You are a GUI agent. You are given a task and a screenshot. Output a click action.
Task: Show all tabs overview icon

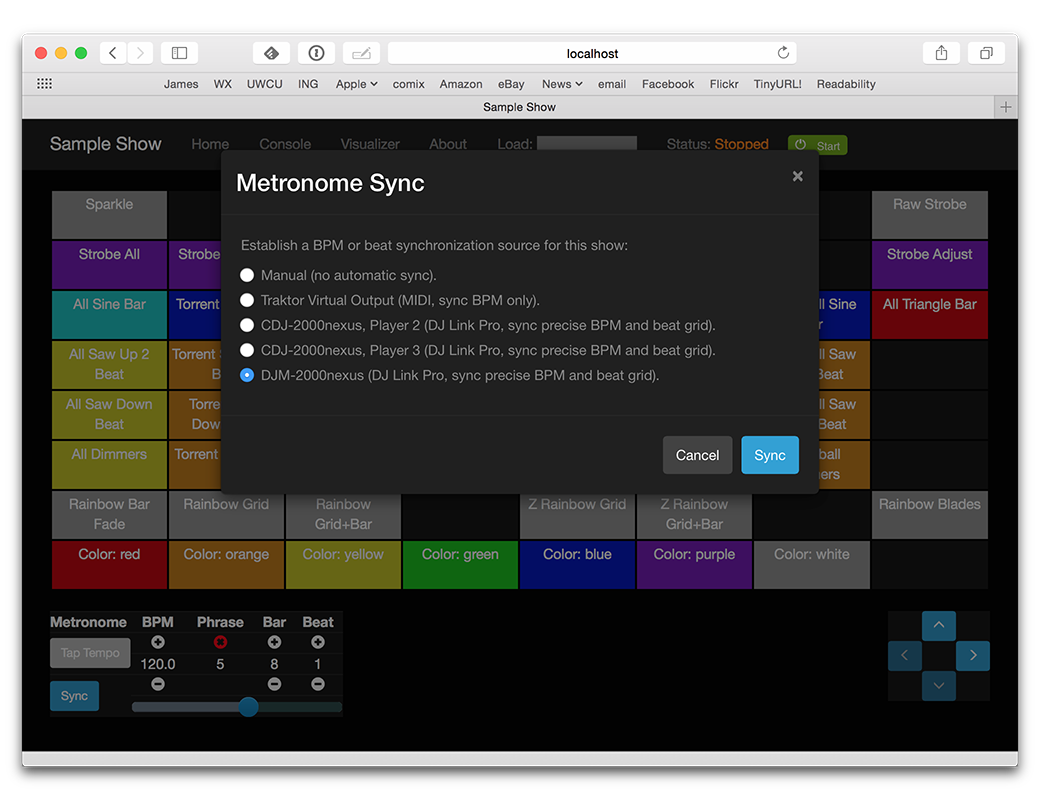[986, 53]
